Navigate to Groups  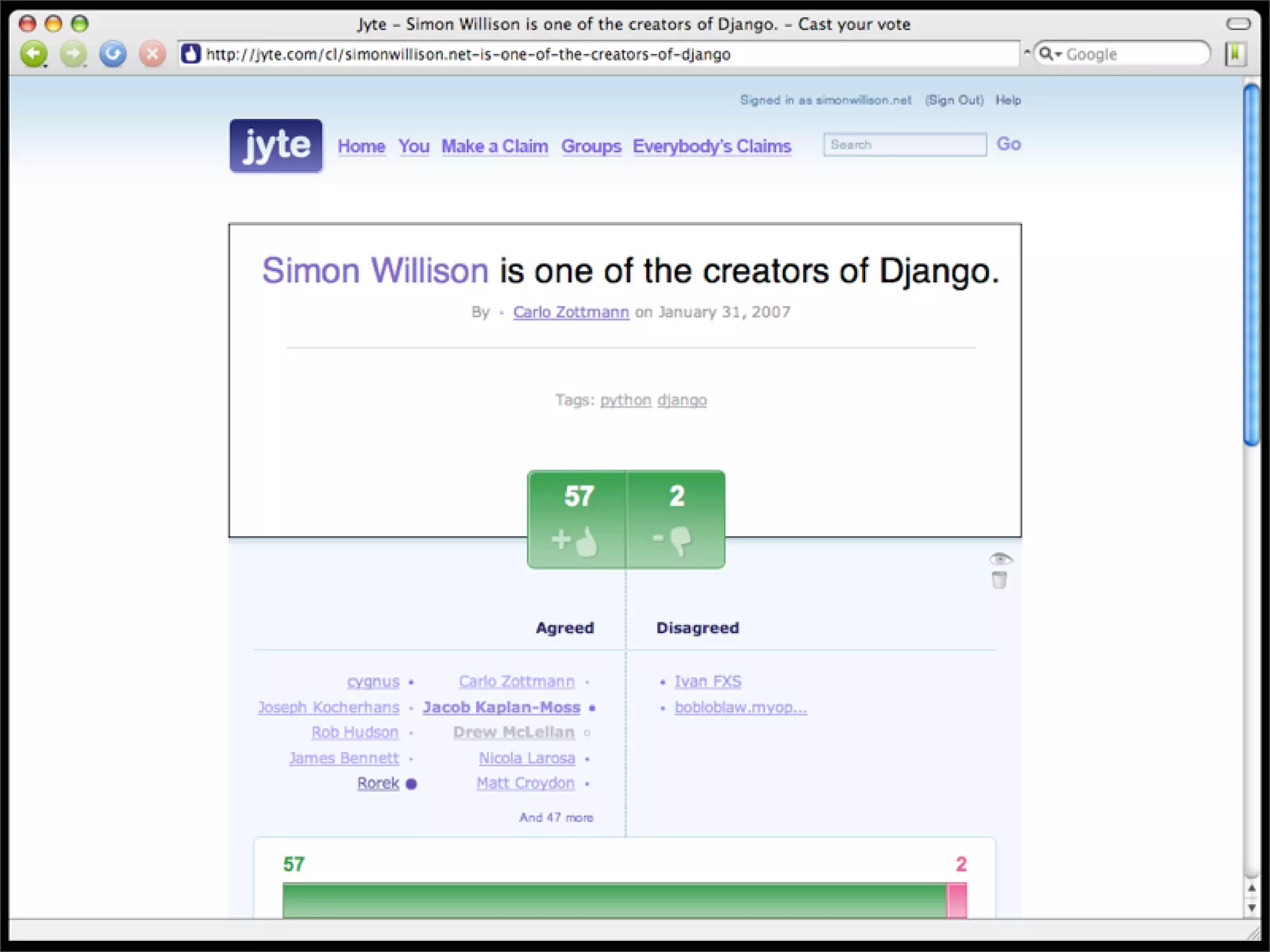coord(591,146)
